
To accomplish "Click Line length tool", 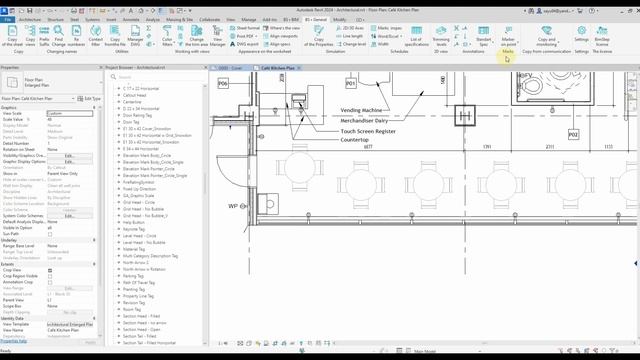I will pos(349,36).
